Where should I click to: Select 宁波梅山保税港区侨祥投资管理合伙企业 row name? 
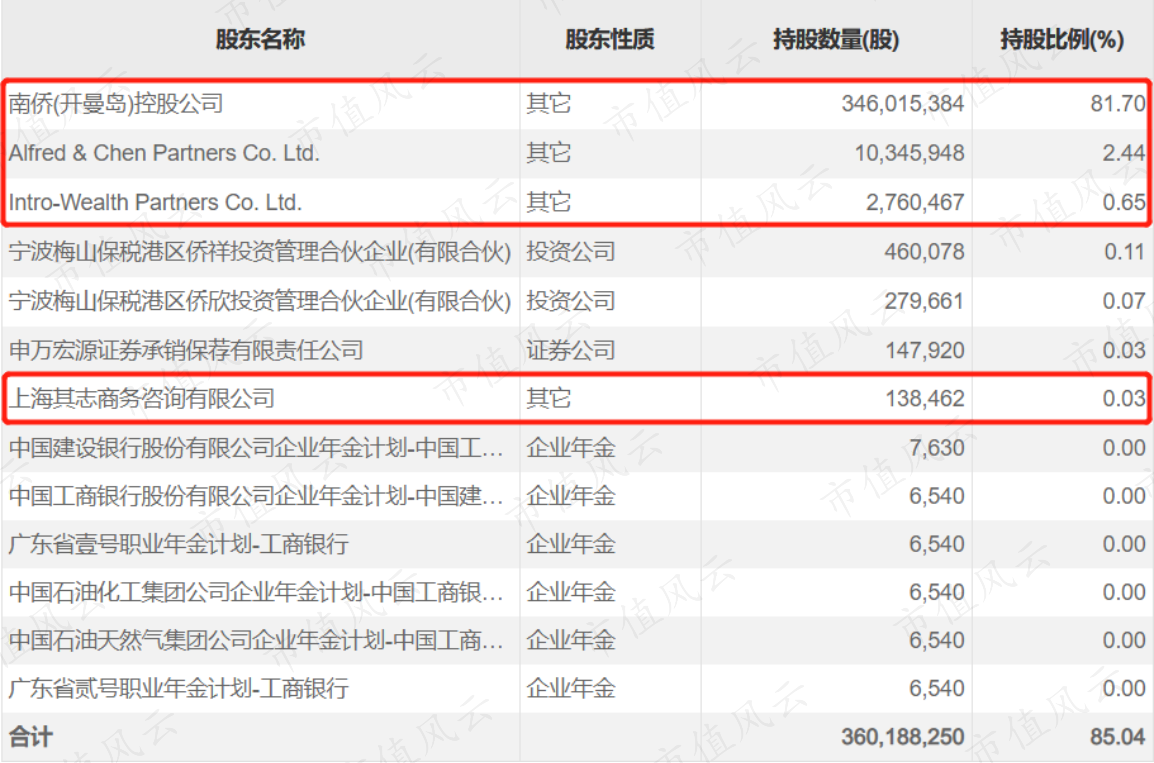[x=260, y=252]
